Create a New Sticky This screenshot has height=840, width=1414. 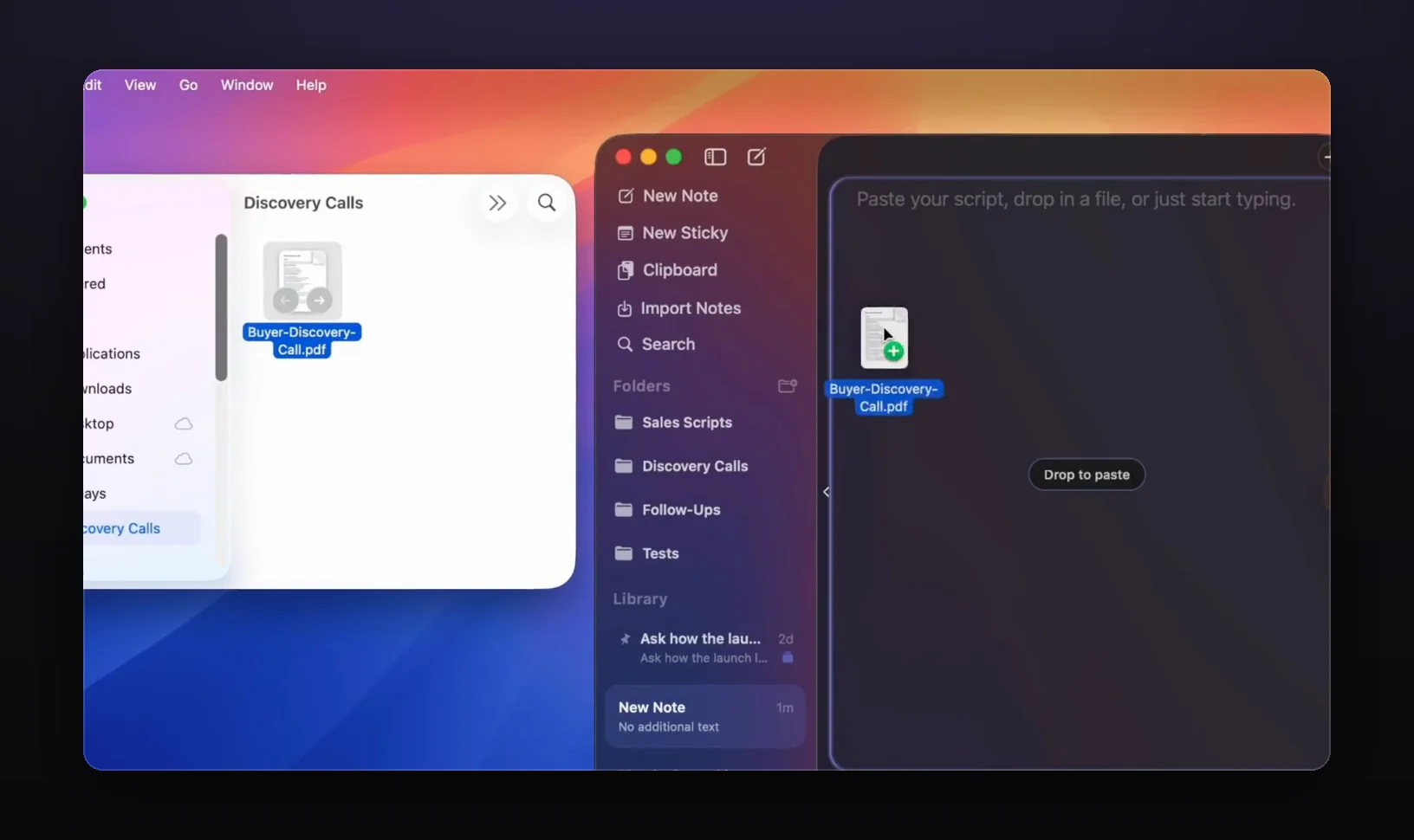[672, 233]
